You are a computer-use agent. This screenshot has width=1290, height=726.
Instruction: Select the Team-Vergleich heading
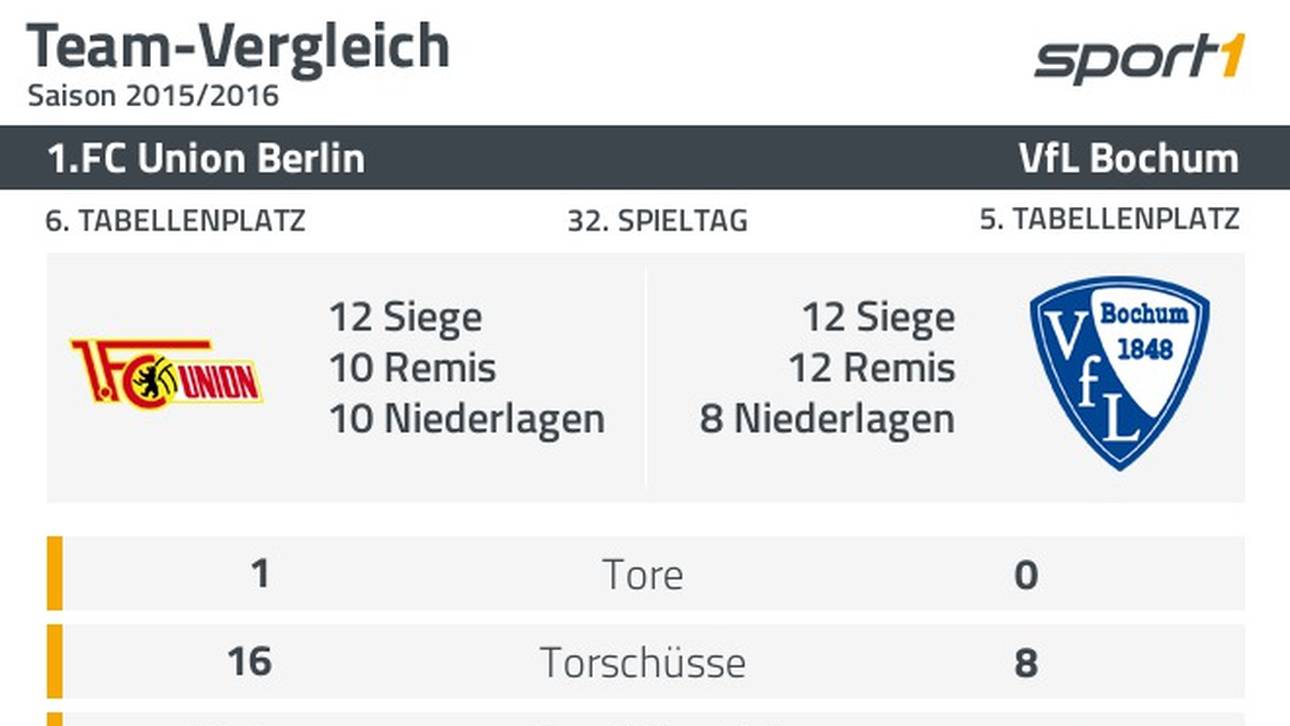click(x=238, y=46)
